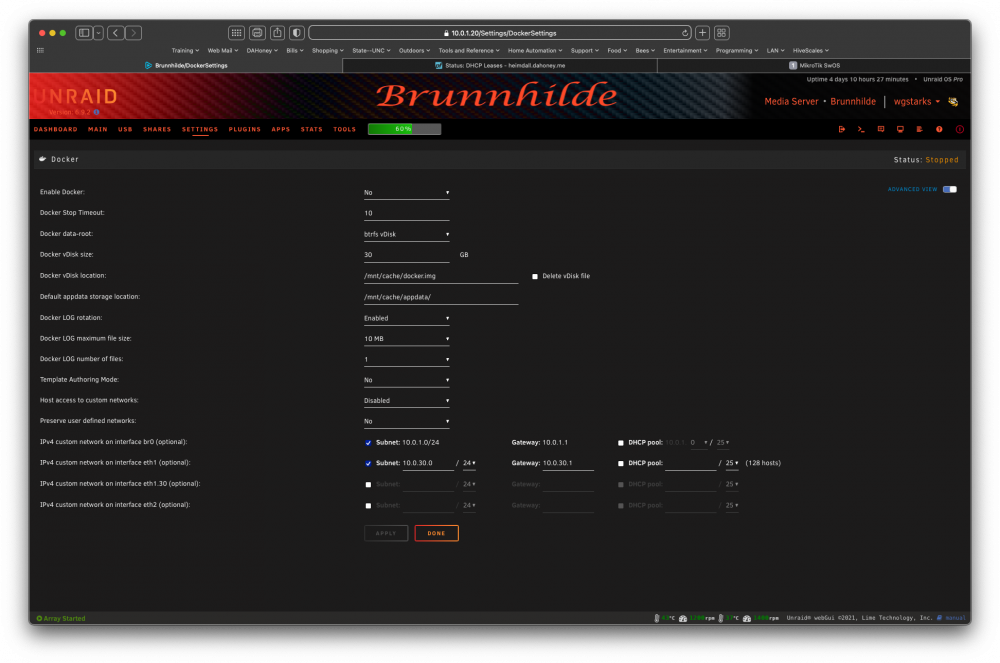Toggle the Unraid help question icon
This screenshot has height=663, width=1000.
939,129
